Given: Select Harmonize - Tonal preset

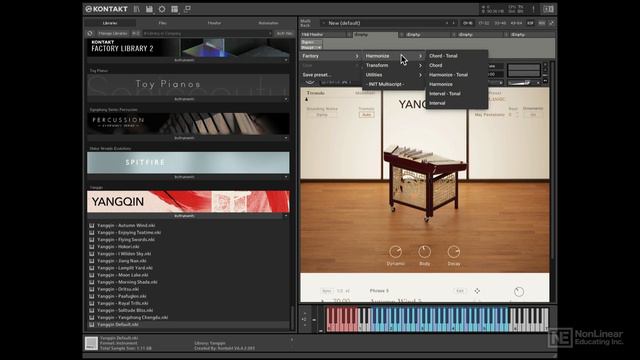Looking at the screenshot, I should tap(457, 75).
